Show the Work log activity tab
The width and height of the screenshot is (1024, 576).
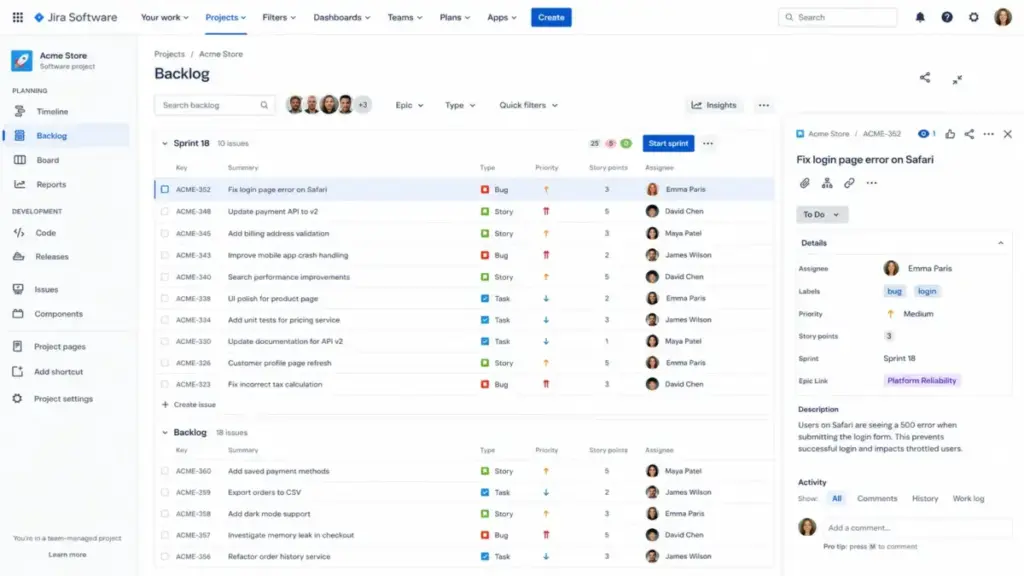(968, 498)
